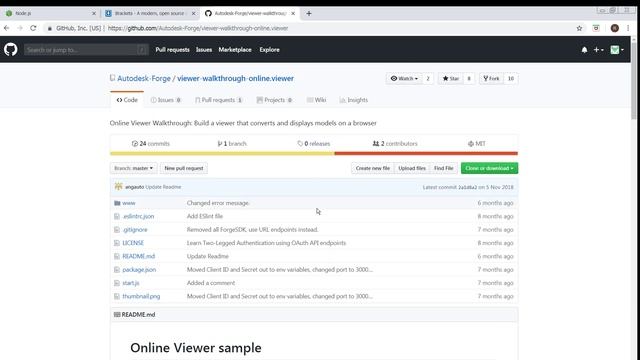Open the Update Readme latest commit message
Screen dimensions: 640x360
163,187
